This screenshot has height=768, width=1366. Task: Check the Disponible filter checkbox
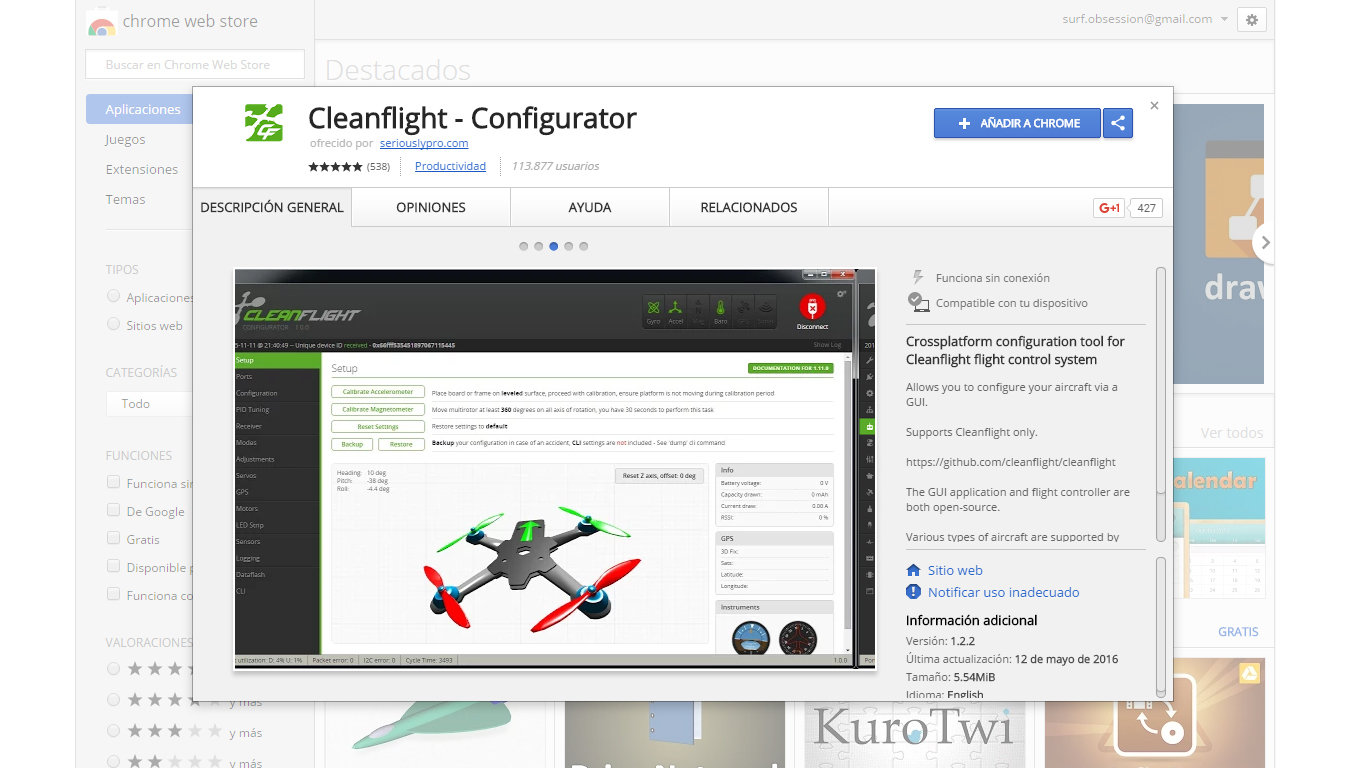(x=113, y=566)
